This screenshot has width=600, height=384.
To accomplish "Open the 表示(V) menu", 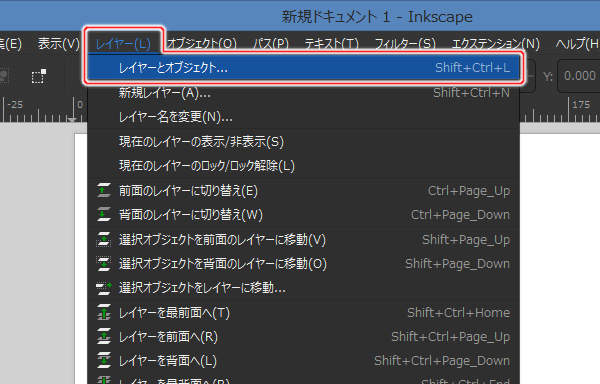I will click(x=58, y=44).
